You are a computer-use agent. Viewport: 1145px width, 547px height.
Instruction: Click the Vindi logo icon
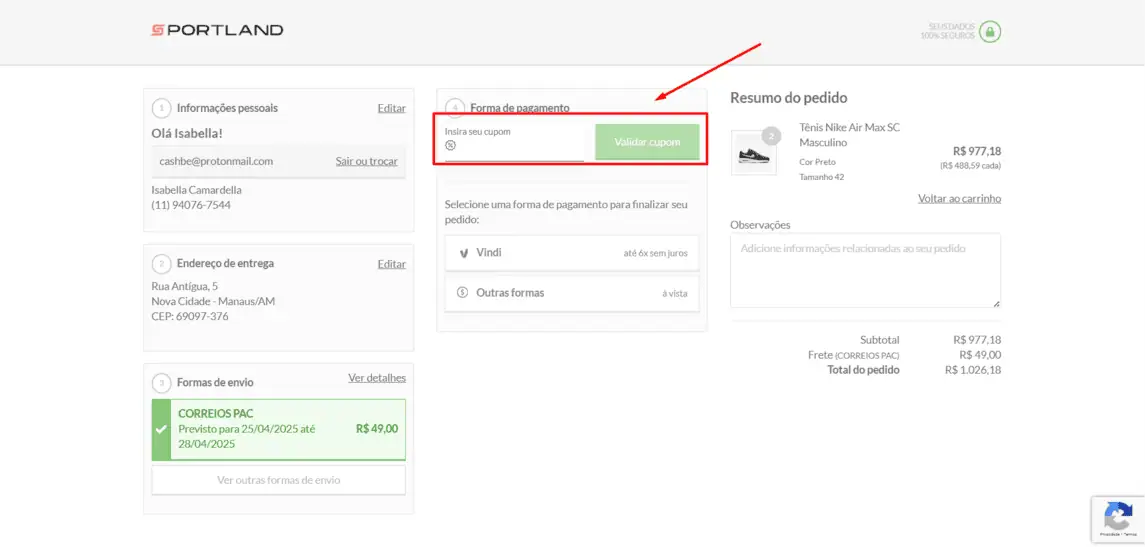coord(463,253)
